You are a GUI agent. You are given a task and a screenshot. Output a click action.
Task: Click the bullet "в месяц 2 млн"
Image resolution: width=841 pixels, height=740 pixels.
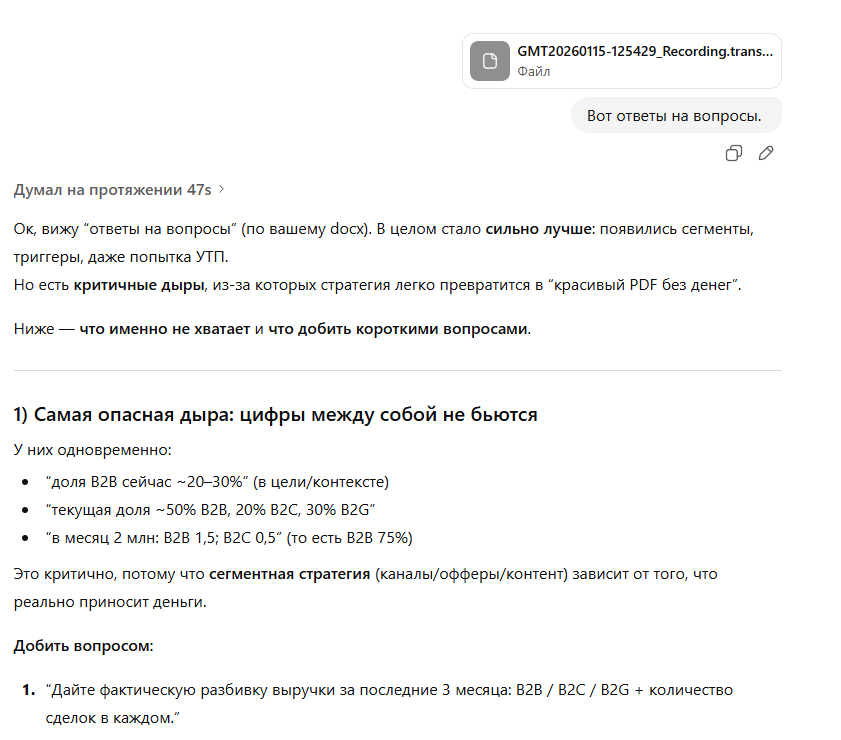click(x=229, y=538)
